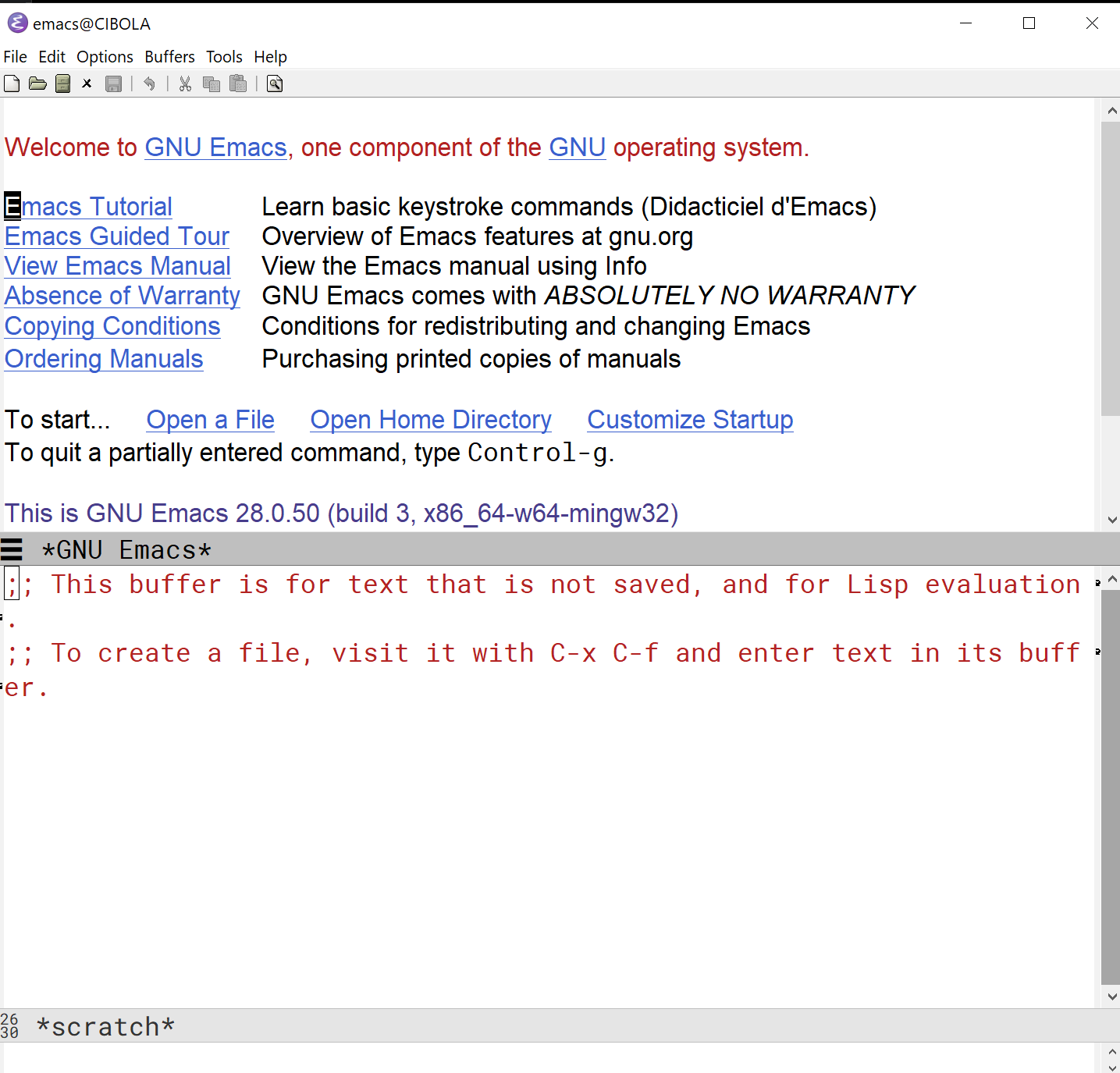Click the splash window scrollbar thumb
This screenshot has height=1073, width=1120.
(x=1111, y=268)
